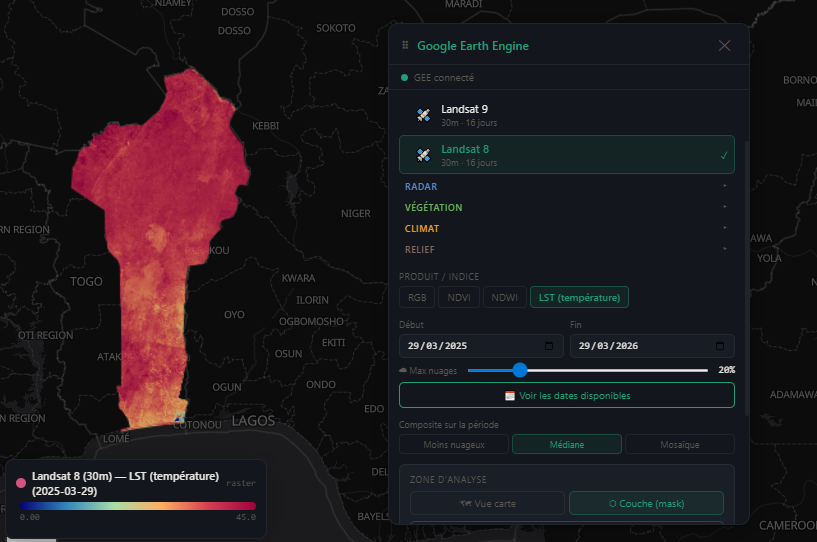The image size is (817, 542).
Task: Click the Landsat 8 selected checkmark
Action: pyautogui.click(x=724, y=155)
